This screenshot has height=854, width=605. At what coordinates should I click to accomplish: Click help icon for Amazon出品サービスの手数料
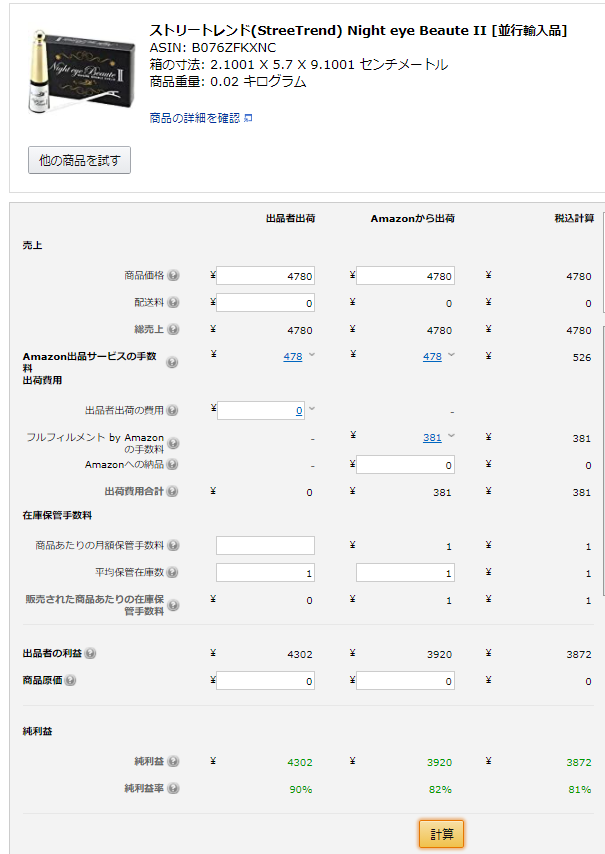point(172,363)
